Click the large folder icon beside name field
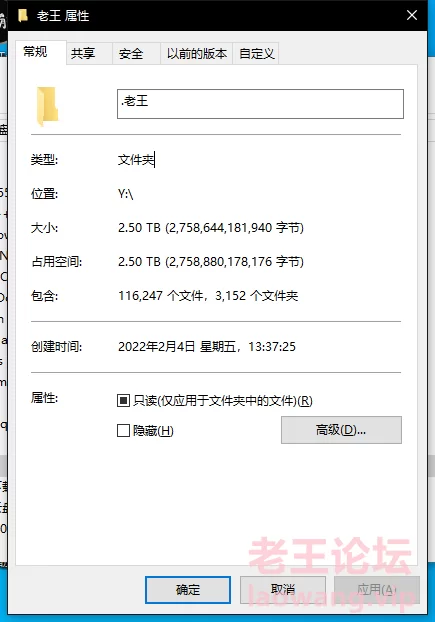The height and width of the screenshot is (622, 435). (48, 106)
